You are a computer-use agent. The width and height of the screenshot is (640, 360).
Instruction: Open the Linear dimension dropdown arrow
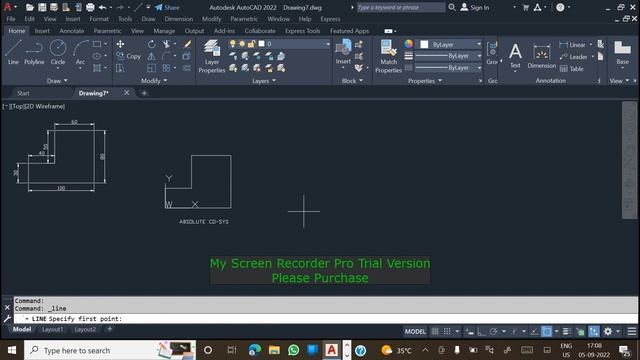(591, 44)
